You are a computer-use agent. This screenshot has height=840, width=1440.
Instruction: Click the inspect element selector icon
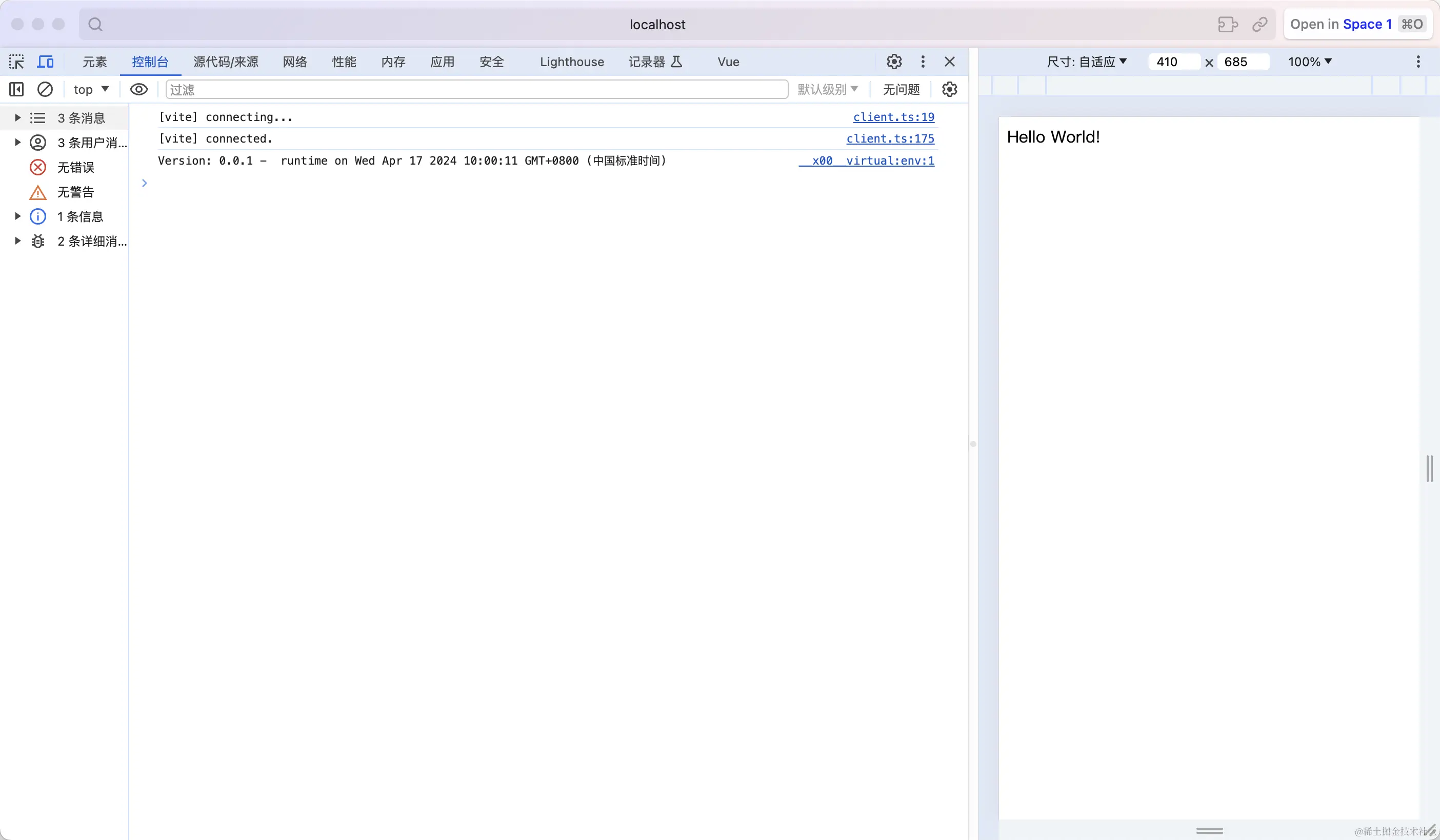pos(16,62)
